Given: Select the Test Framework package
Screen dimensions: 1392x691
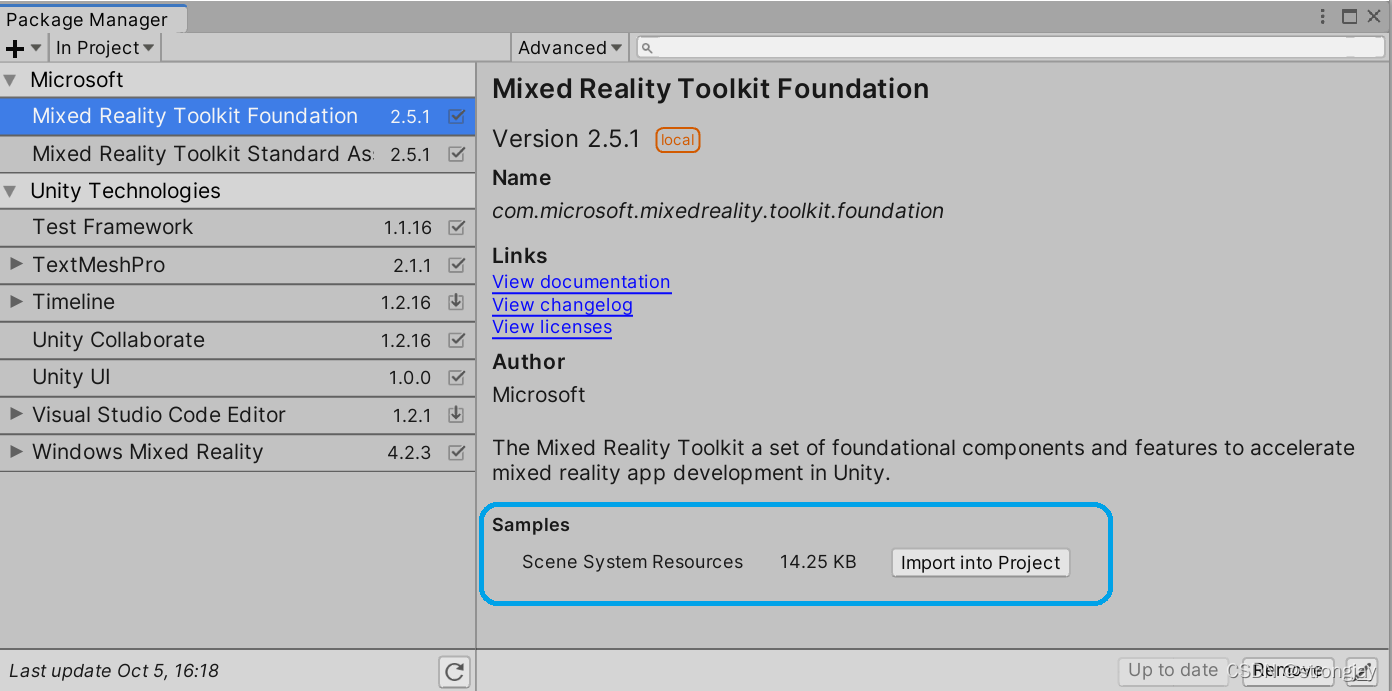Looking at the screenshot, I should pos(237,227).
